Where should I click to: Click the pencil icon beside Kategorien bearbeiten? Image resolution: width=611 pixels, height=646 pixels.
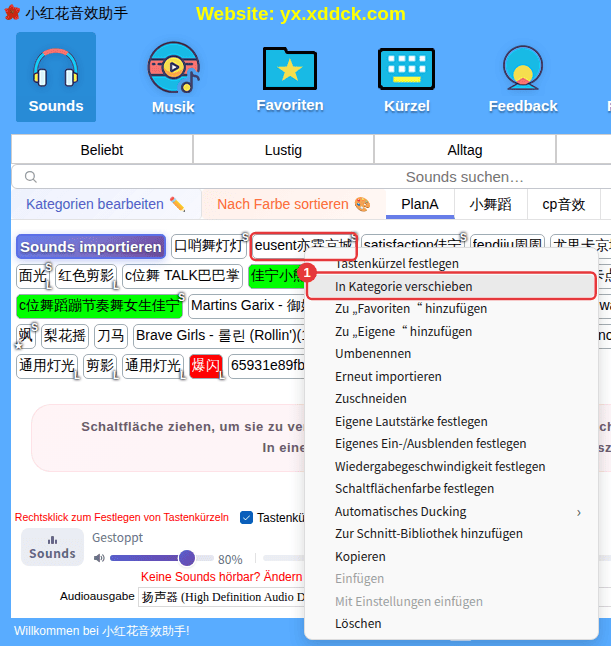pos(177,204)
